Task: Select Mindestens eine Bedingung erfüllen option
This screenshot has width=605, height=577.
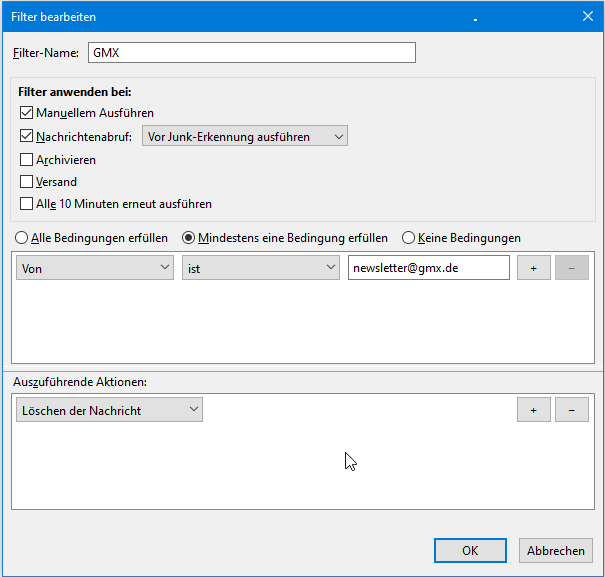Action: (x=188, y=238)
